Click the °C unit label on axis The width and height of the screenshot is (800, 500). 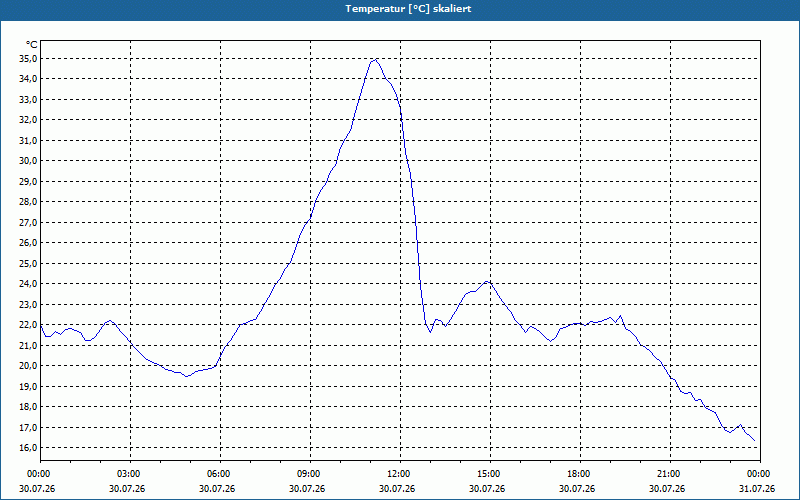32,45
